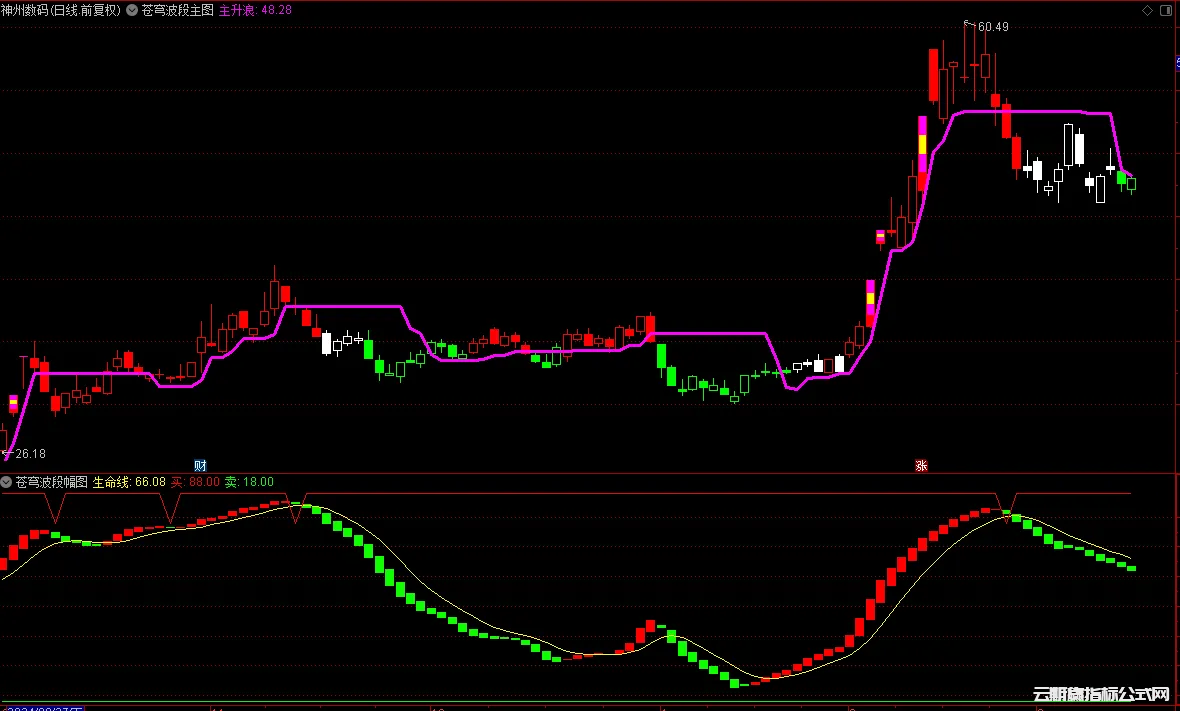Viewport: 1180px width, 711px height.
Task: Expand the 苍穹波段主图 indicator dropdown
Action: 133,9
